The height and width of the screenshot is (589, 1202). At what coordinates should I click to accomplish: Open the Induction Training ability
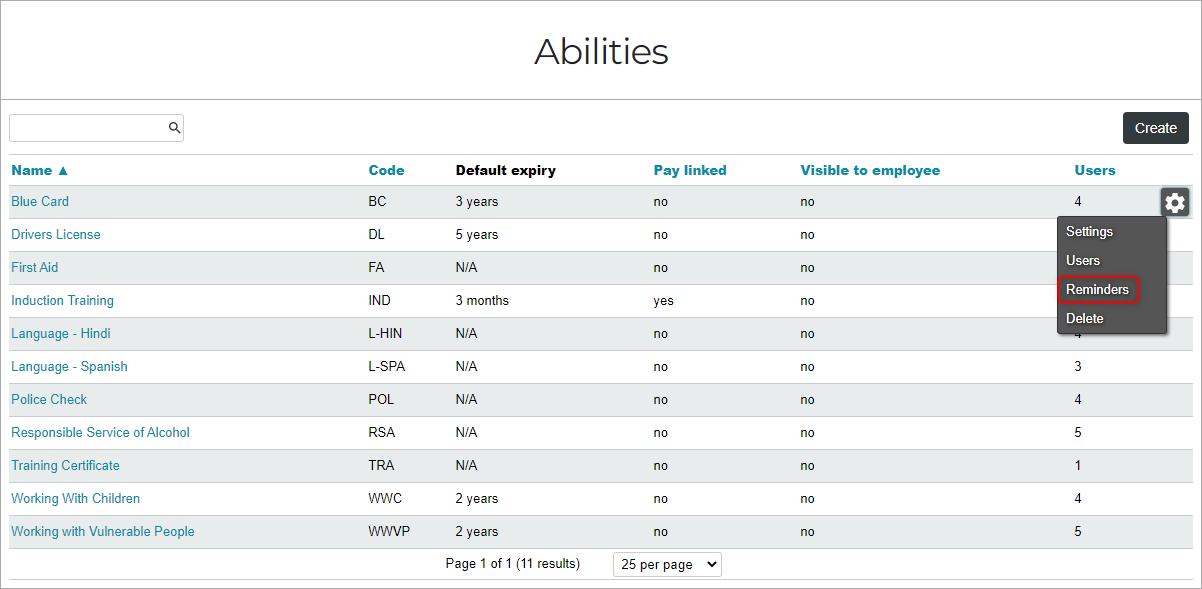tap(62, 300)
